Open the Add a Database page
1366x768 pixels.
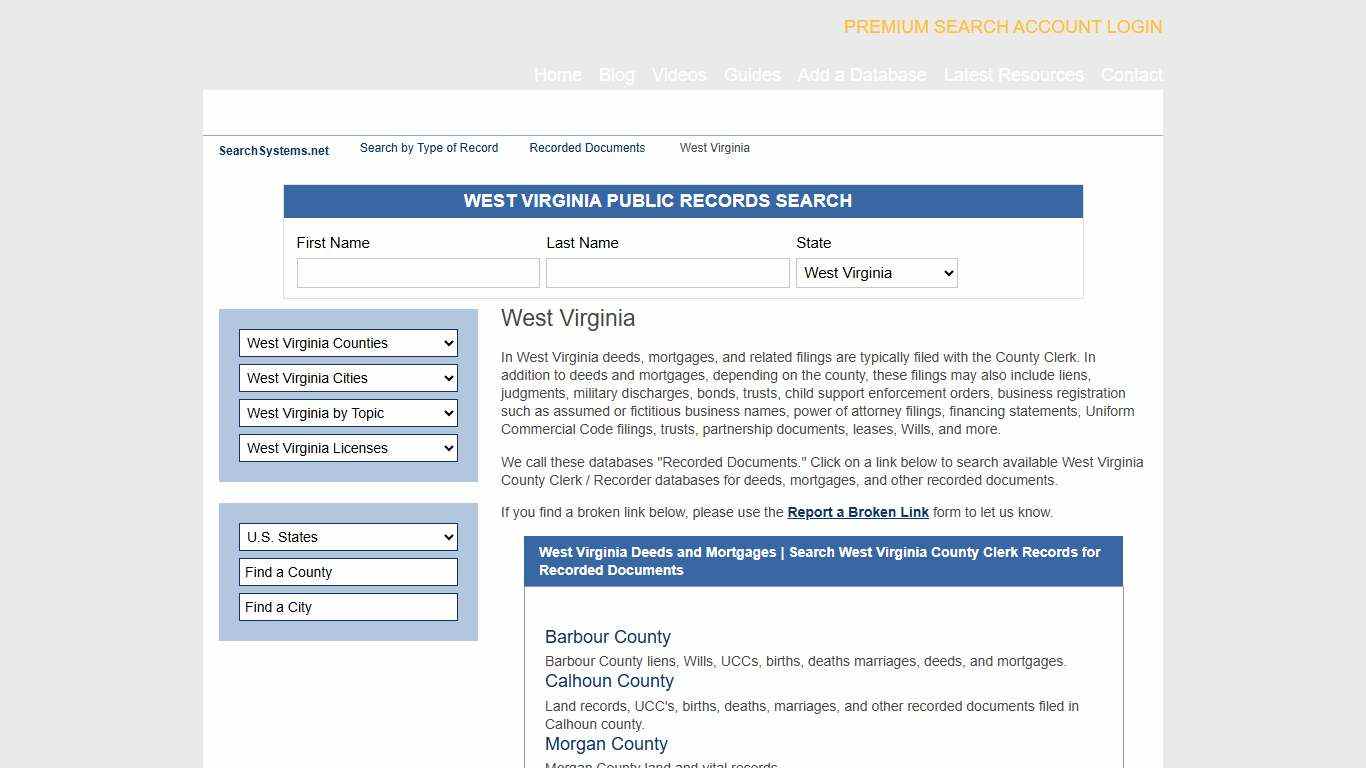point(862,75)
